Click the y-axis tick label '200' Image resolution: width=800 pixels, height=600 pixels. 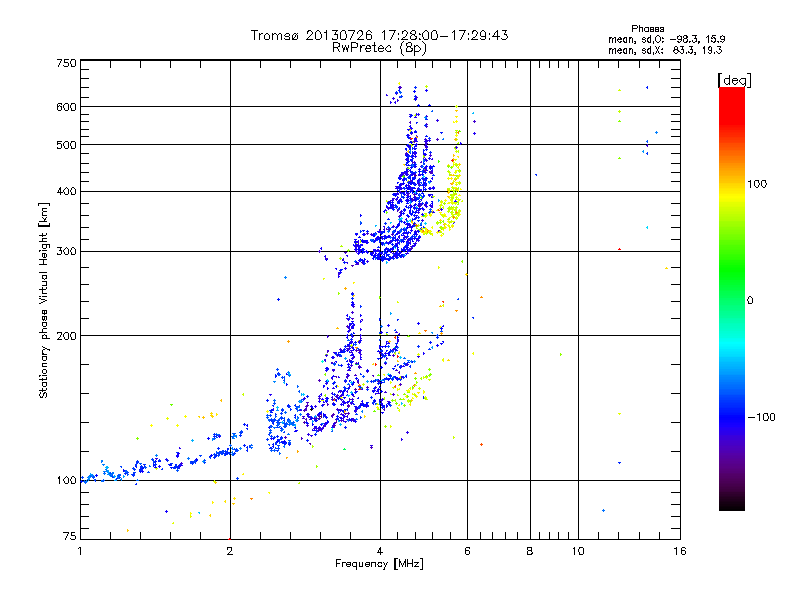(x=67, y=336)
